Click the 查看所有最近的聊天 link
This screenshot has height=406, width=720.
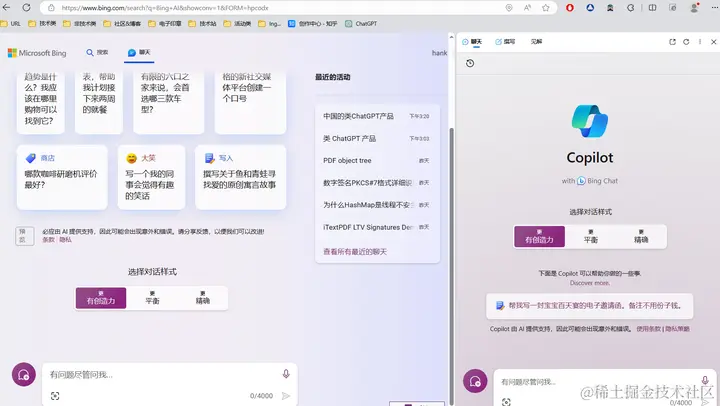pos(355,252)
